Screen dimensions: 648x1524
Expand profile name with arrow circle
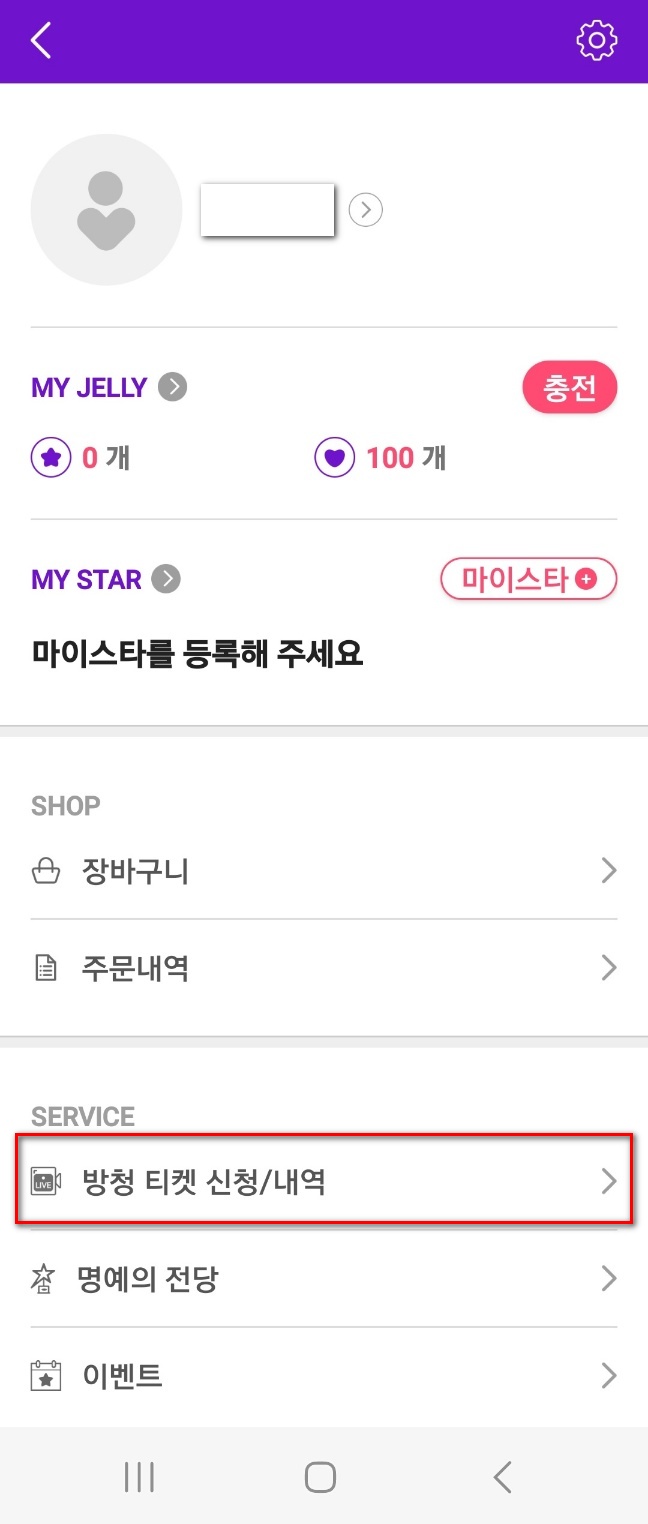[x=366, y=209]
